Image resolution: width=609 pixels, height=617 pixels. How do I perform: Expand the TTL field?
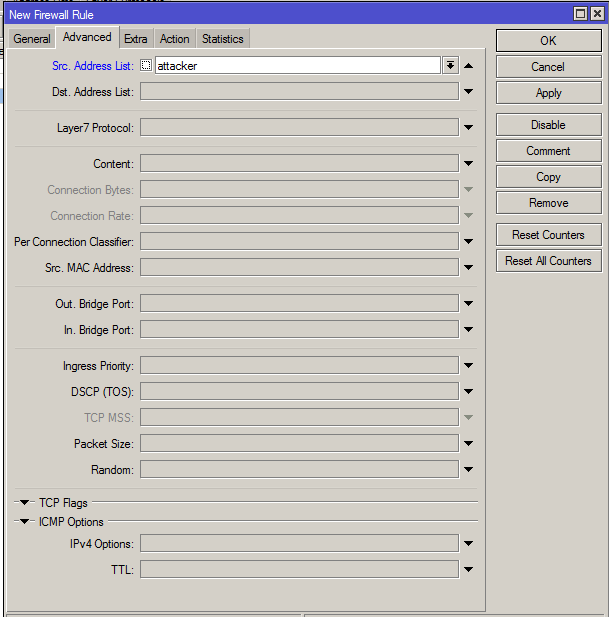point(468,569)
